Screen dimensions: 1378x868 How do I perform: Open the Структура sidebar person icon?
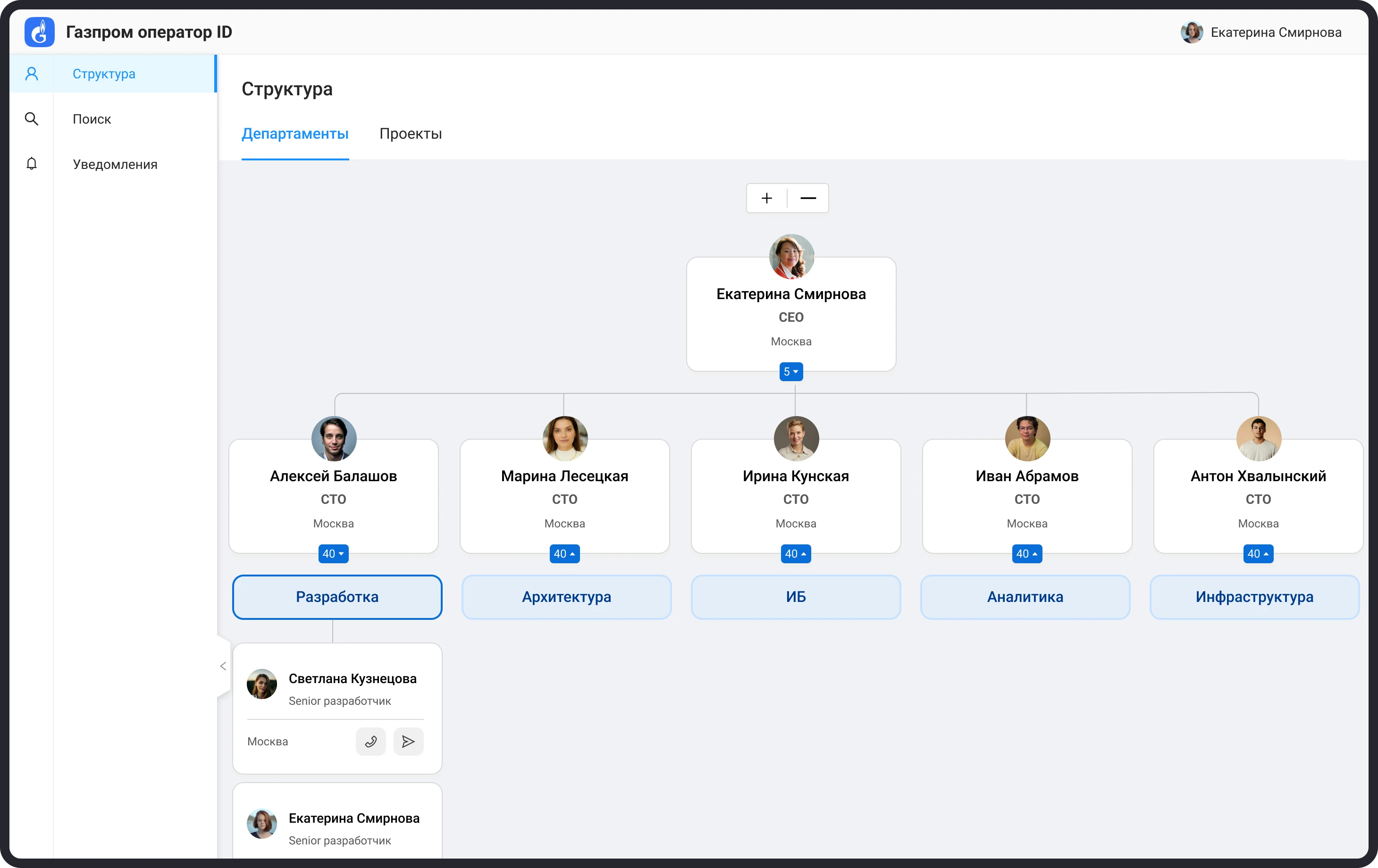click(32, 73)
